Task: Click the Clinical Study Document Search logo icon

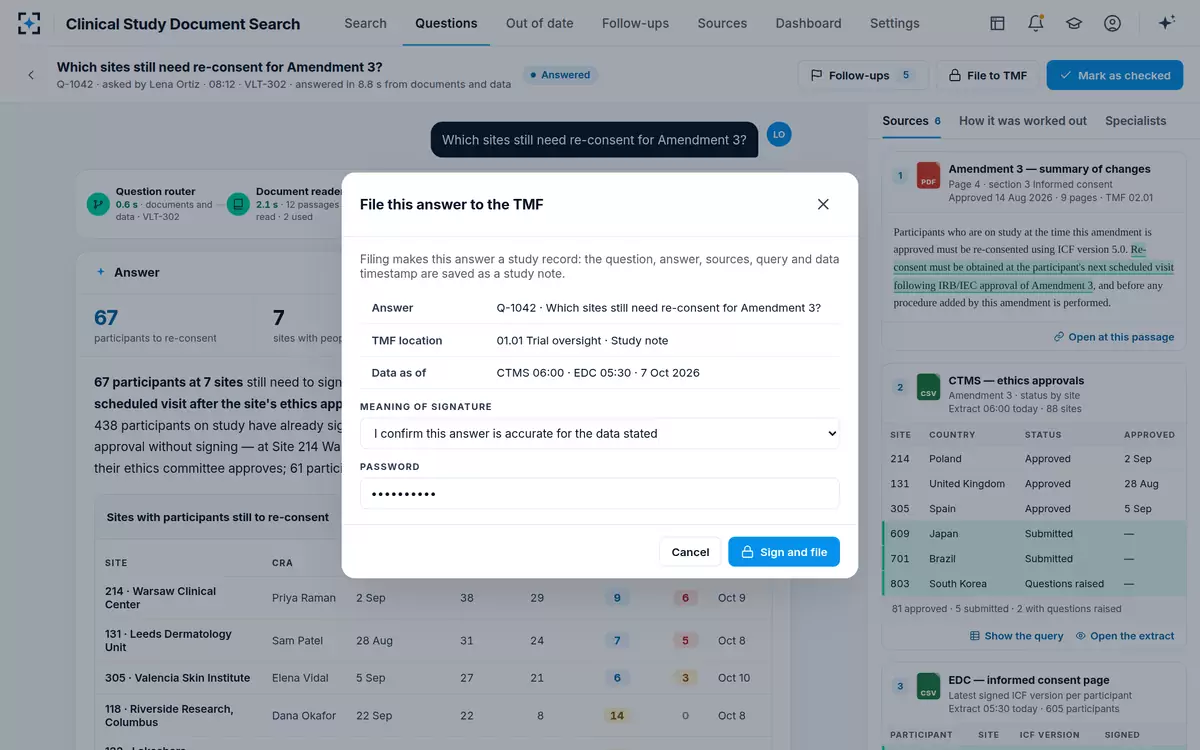Action: [30, 23]
